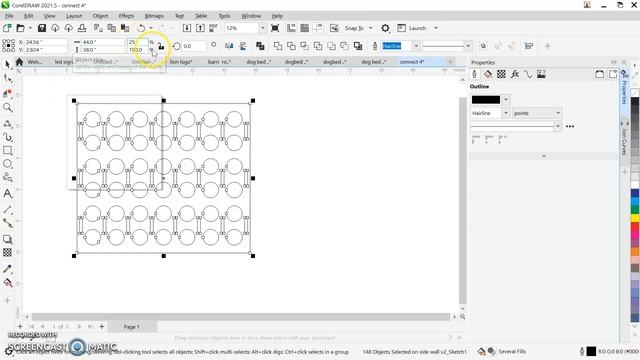Open Hairline width dropdown in Properties

[505, 113]
